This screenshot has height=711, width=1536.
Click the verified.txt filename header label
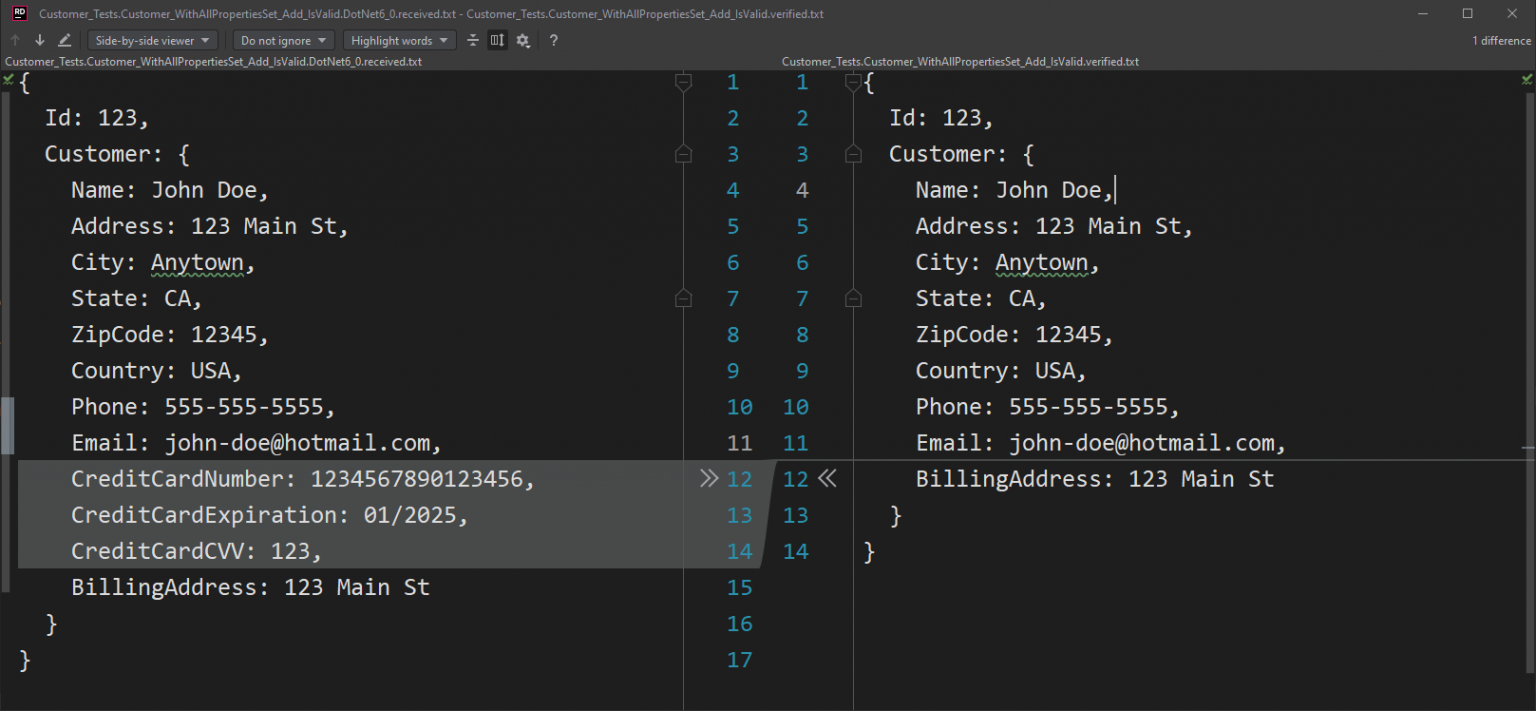pyautogui.click(x=960, y=61)
